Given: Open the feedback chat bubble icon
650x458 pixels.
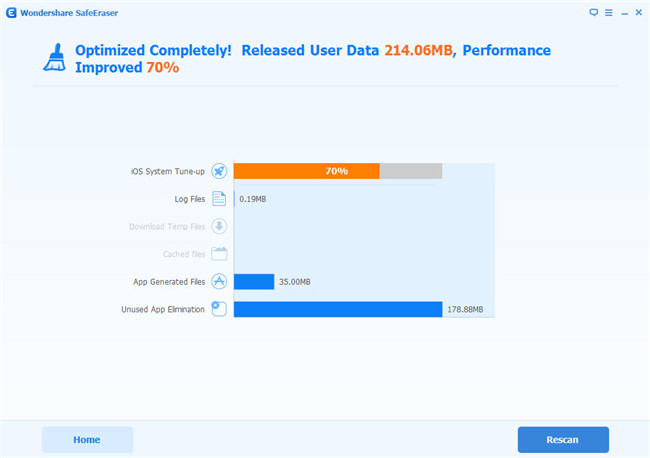Looking at the screenshot, I should point(594,12).
